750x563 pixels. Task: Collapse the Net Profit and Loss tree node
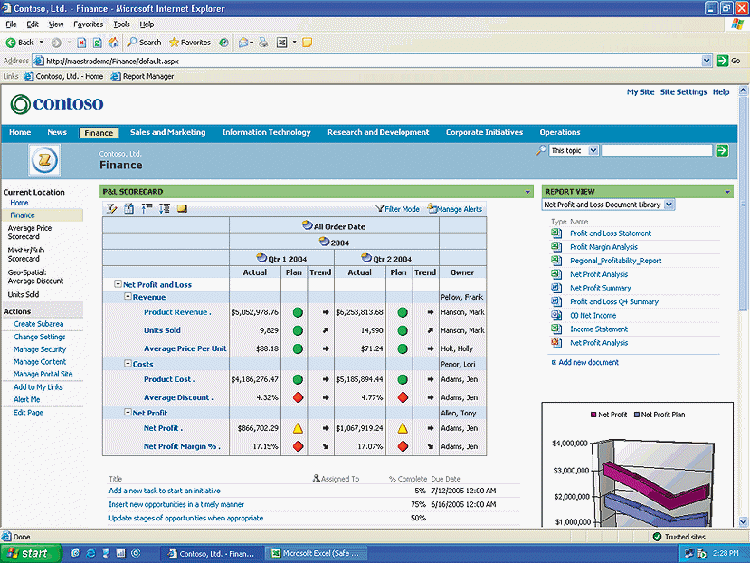[118, 284]
